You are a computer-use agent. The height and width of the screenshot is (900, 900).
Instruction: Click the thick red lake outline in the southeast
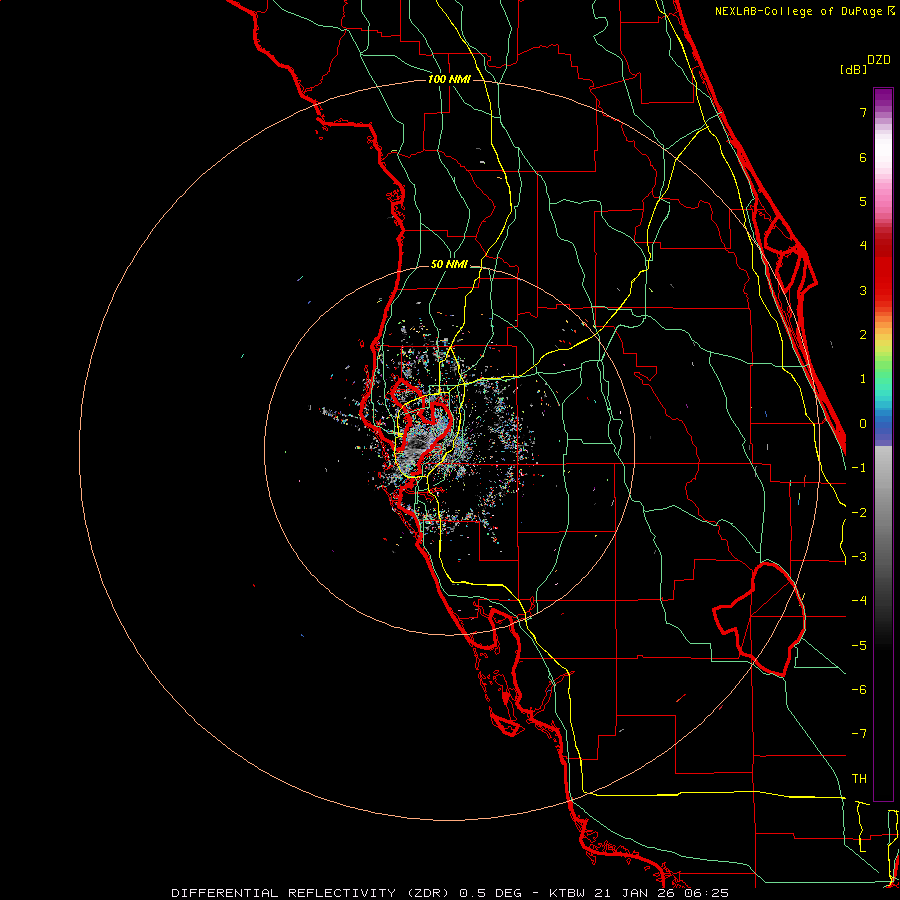point(759,619)
